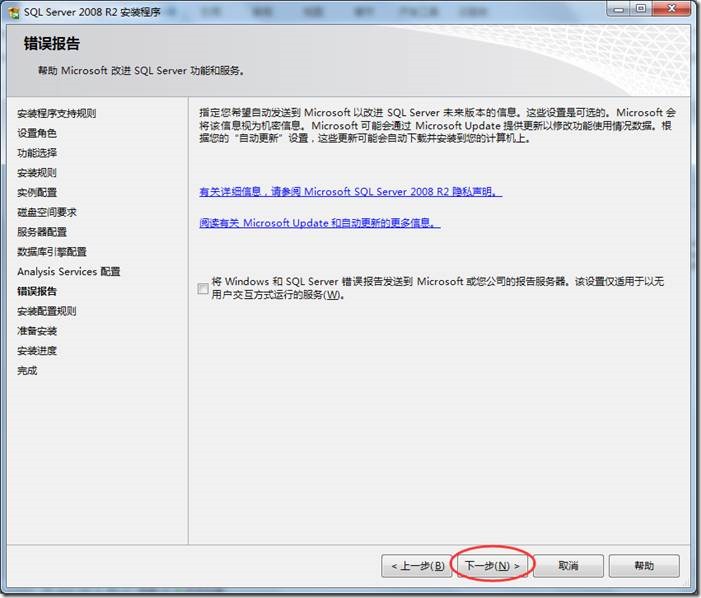Select 完成 step in sidebar

tap(27, 371)
